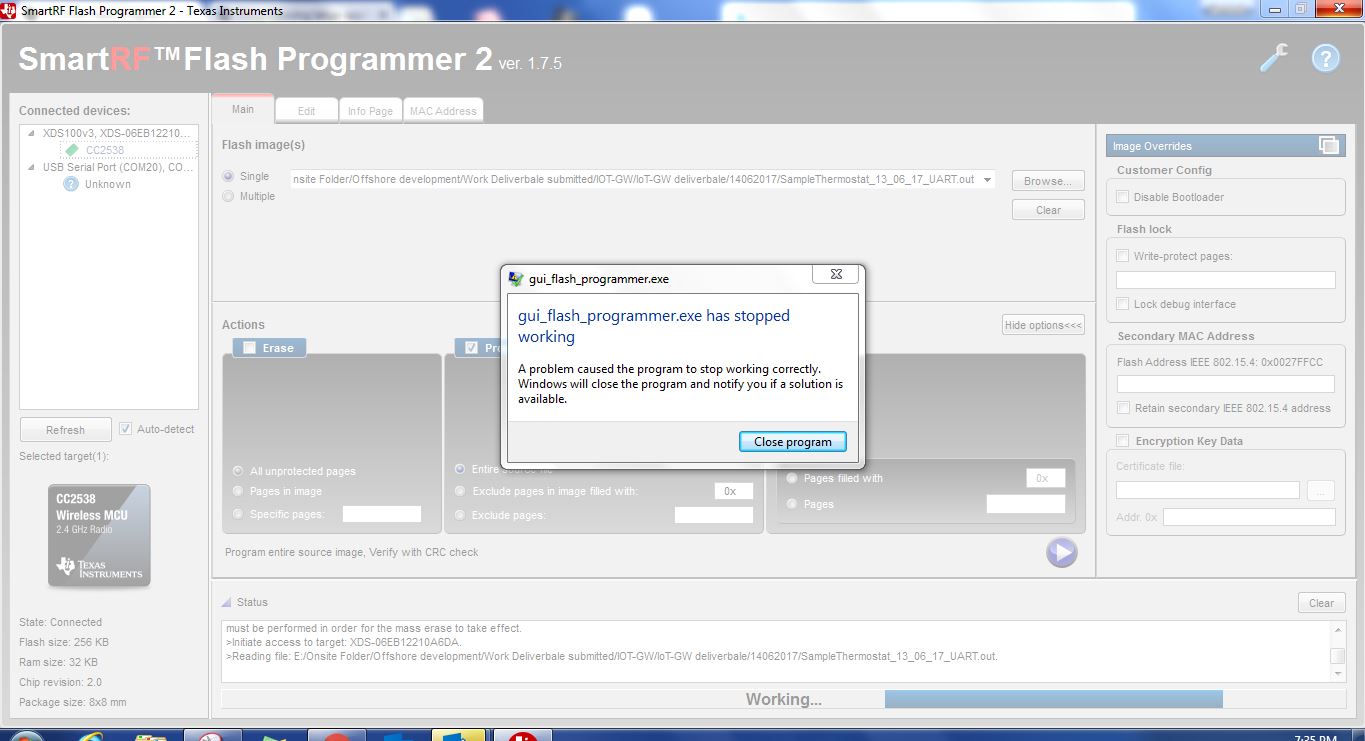Switch to the Main tab
This screenshot has height=741, width=1365.
(243, 109)
